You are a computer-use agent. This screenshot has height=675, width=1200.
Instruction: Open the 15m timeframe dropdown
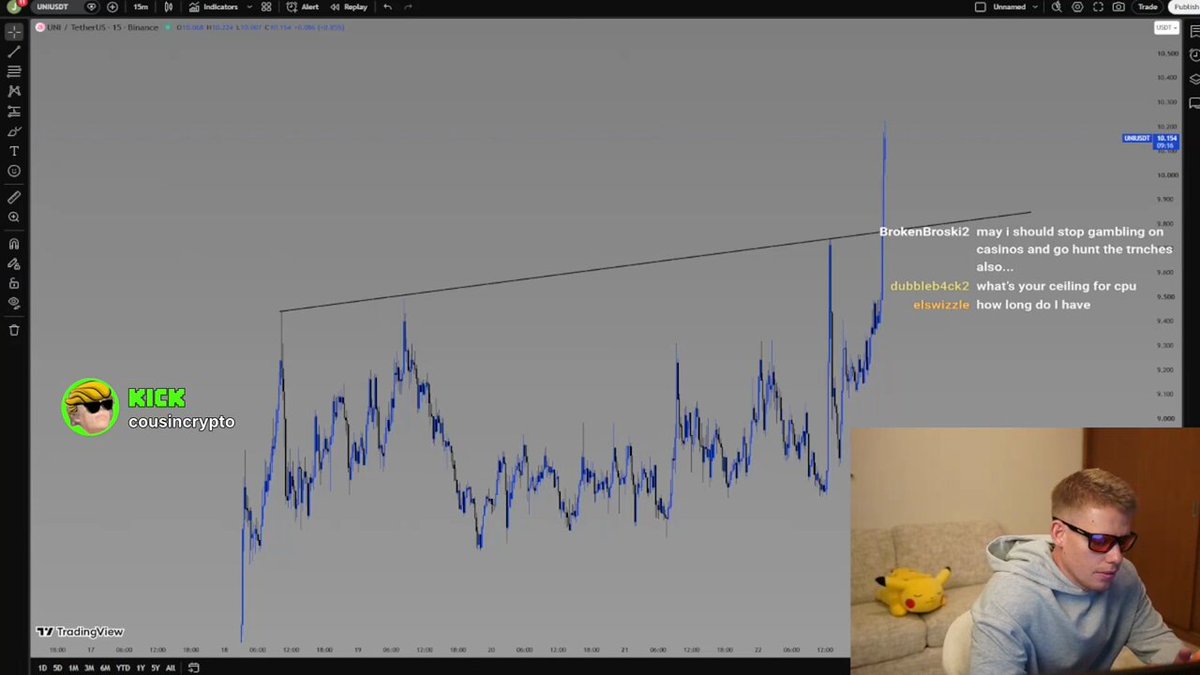(x=141, y=7)
